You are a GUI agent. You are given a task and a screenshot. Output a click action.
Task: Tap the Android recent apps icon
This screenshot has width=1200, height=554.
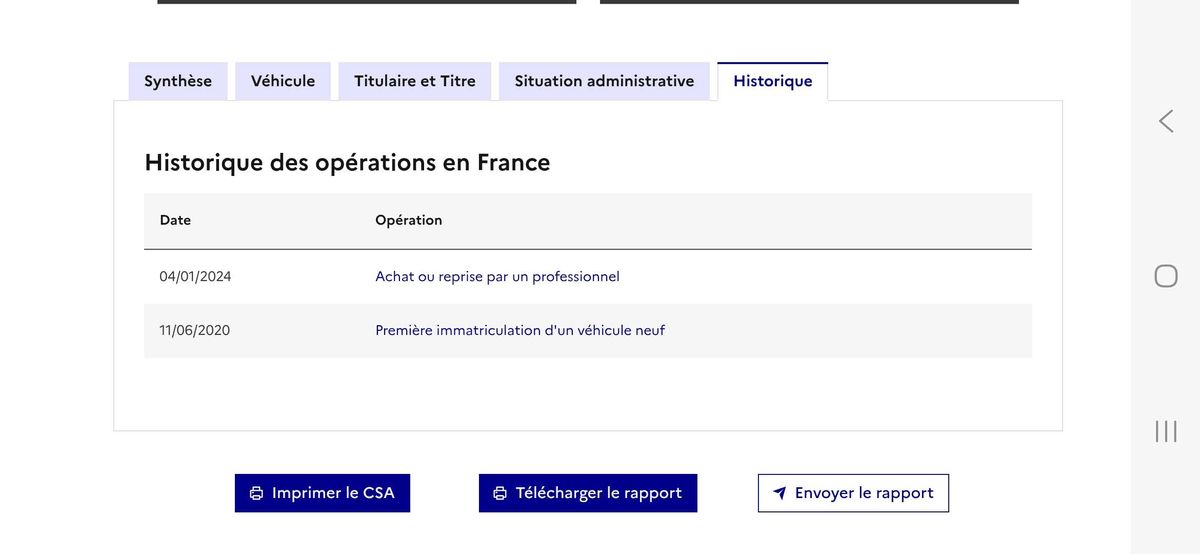(1166, 431)
